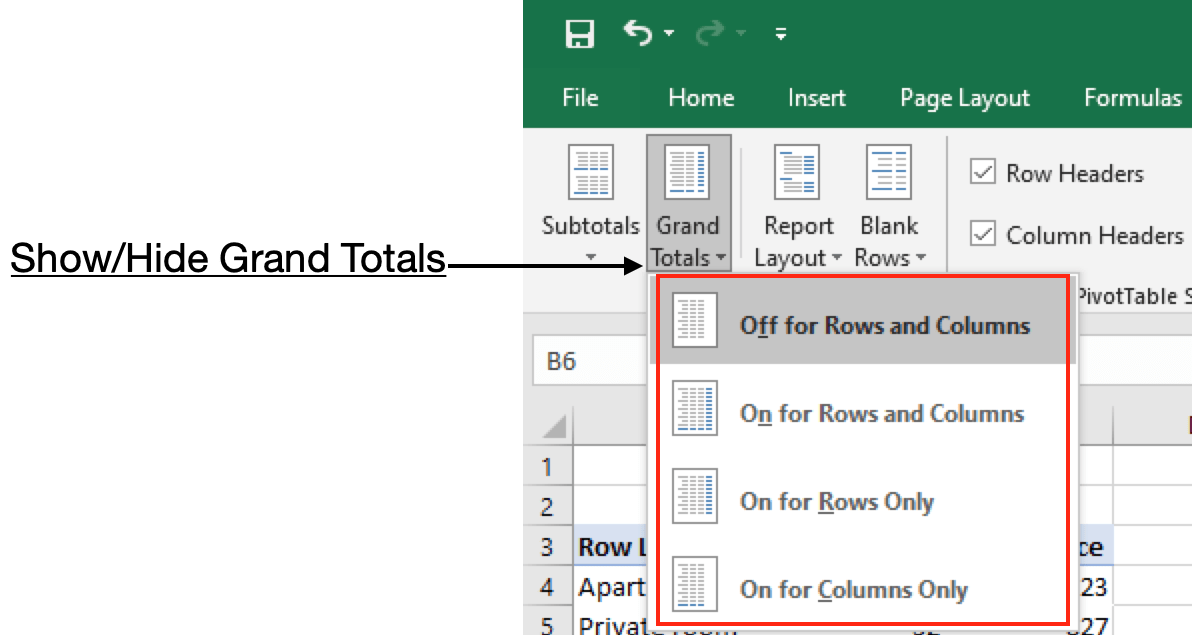Click the Report Layout icon

pyautogui.click(x=798, y=173)
